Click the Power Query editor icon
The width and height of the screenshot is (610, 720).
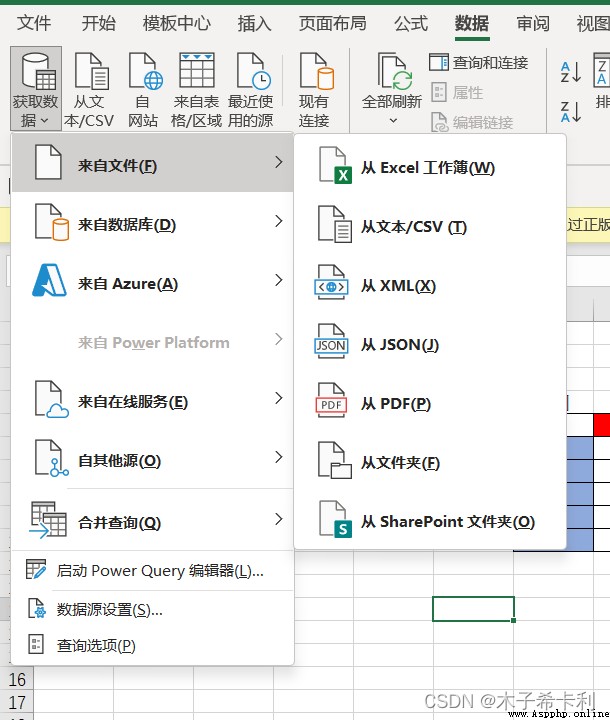pos(36,569)
